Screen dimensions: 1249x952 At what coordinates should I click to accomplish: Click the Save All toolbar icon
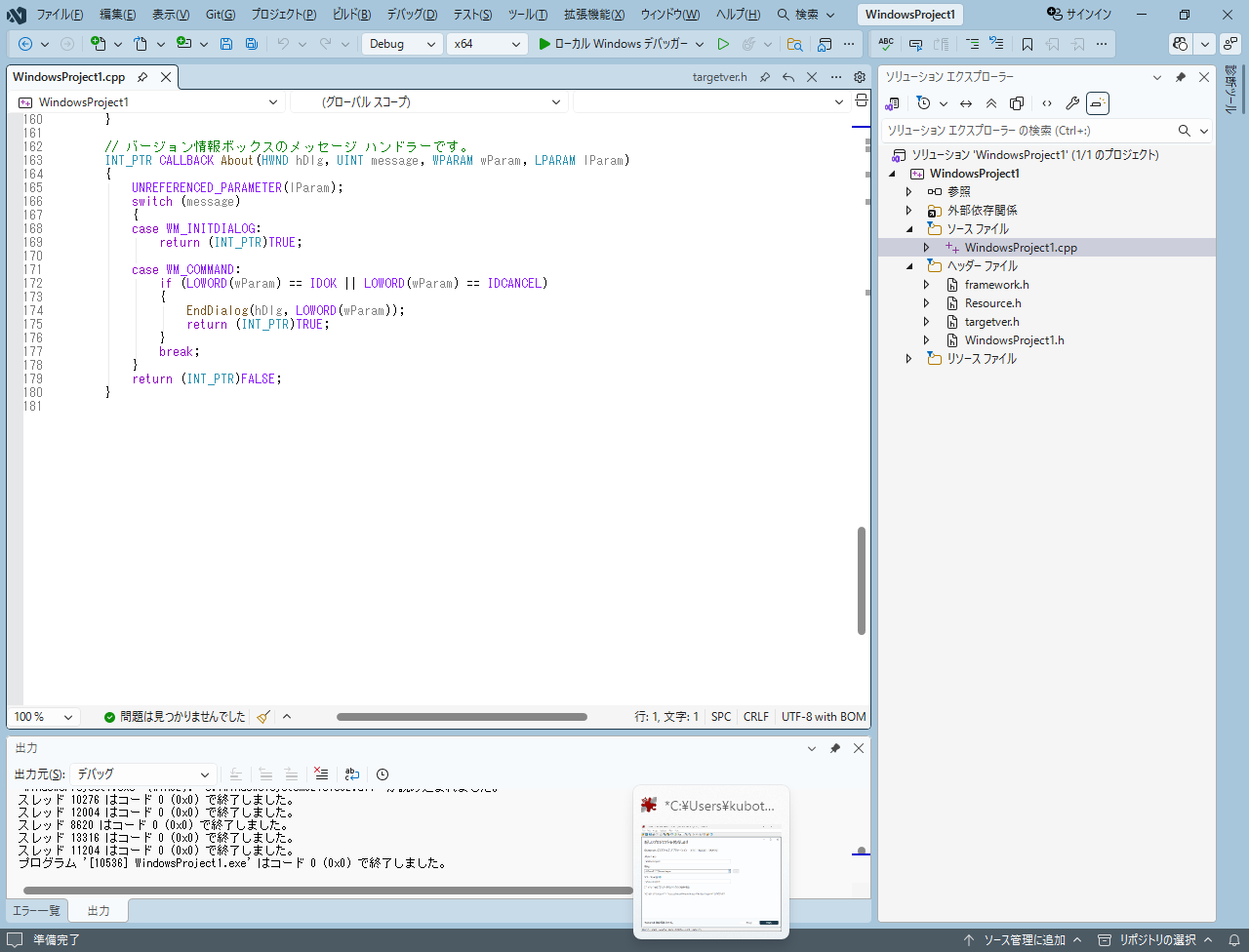pyautogui.click(x=252, y=44)
